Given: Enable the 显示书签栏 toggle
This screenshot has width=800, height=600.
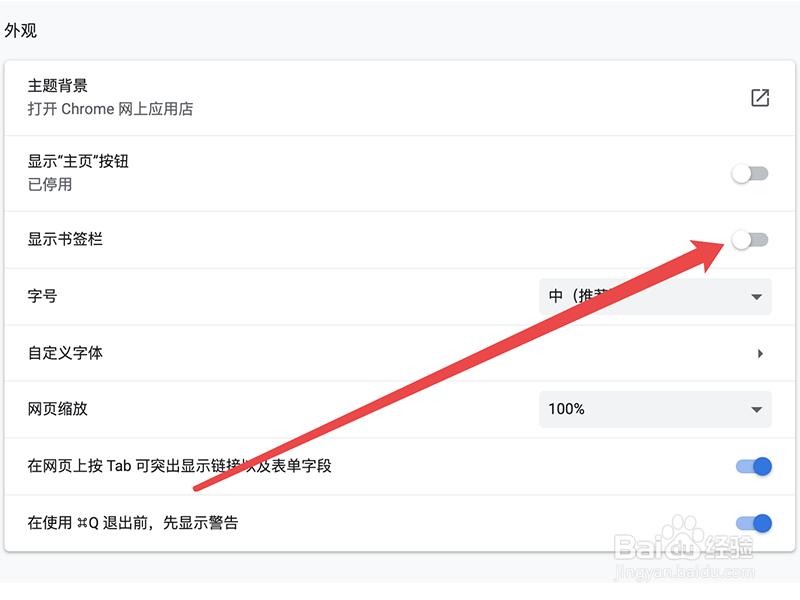Looking at the screenshot, I should pyautogui.click(x=750, y=240).
